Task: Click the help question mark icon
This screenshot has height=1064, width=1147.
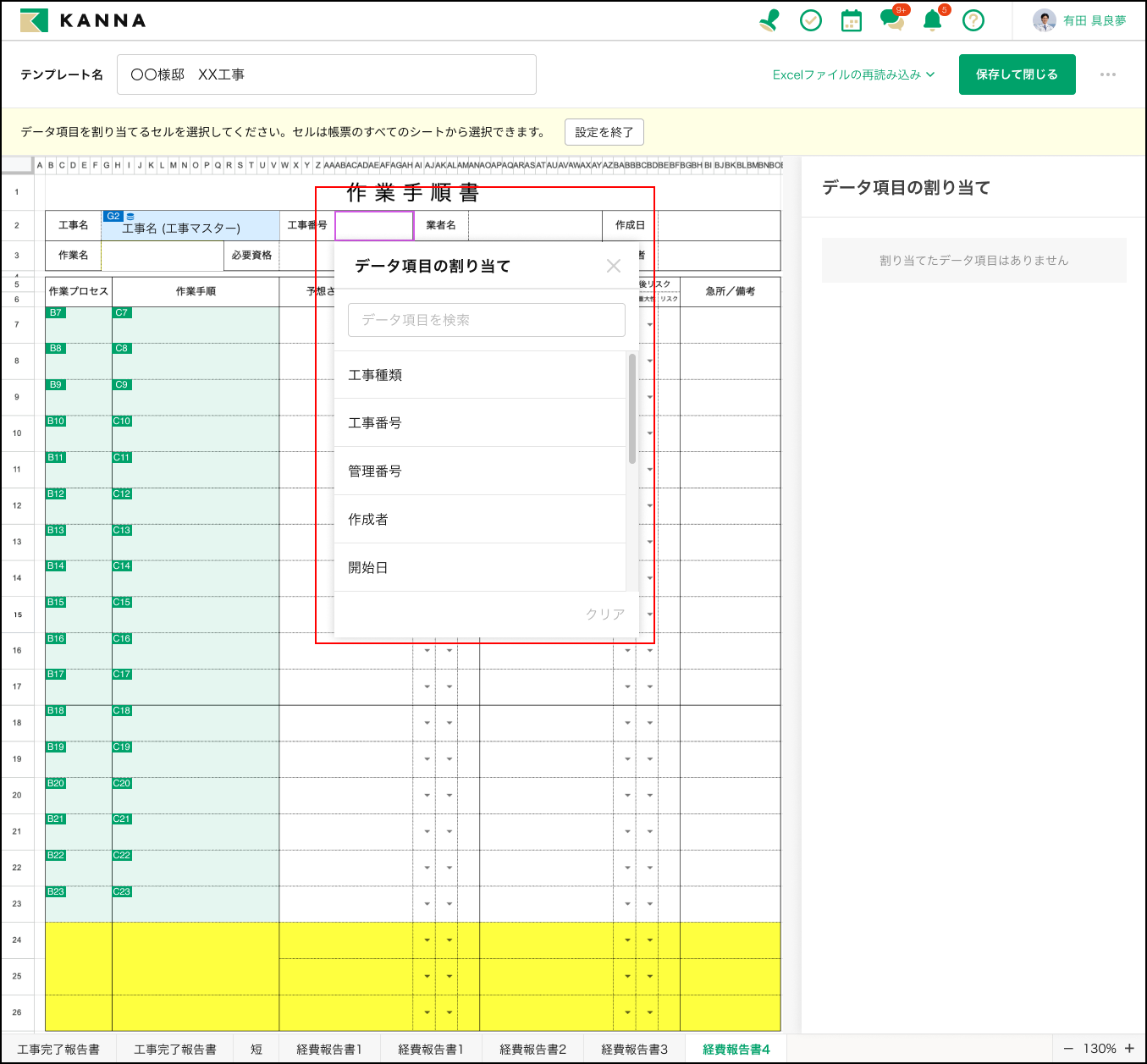Action: 973,20
